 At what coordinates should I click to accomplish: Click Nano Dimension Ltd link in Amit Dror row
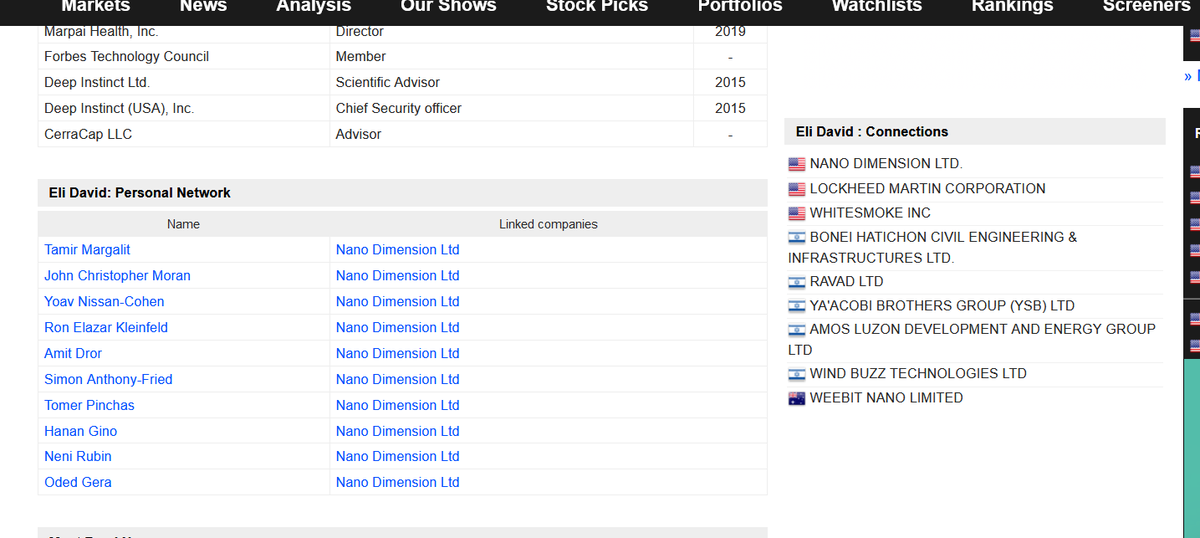click(x=398, y=354)
